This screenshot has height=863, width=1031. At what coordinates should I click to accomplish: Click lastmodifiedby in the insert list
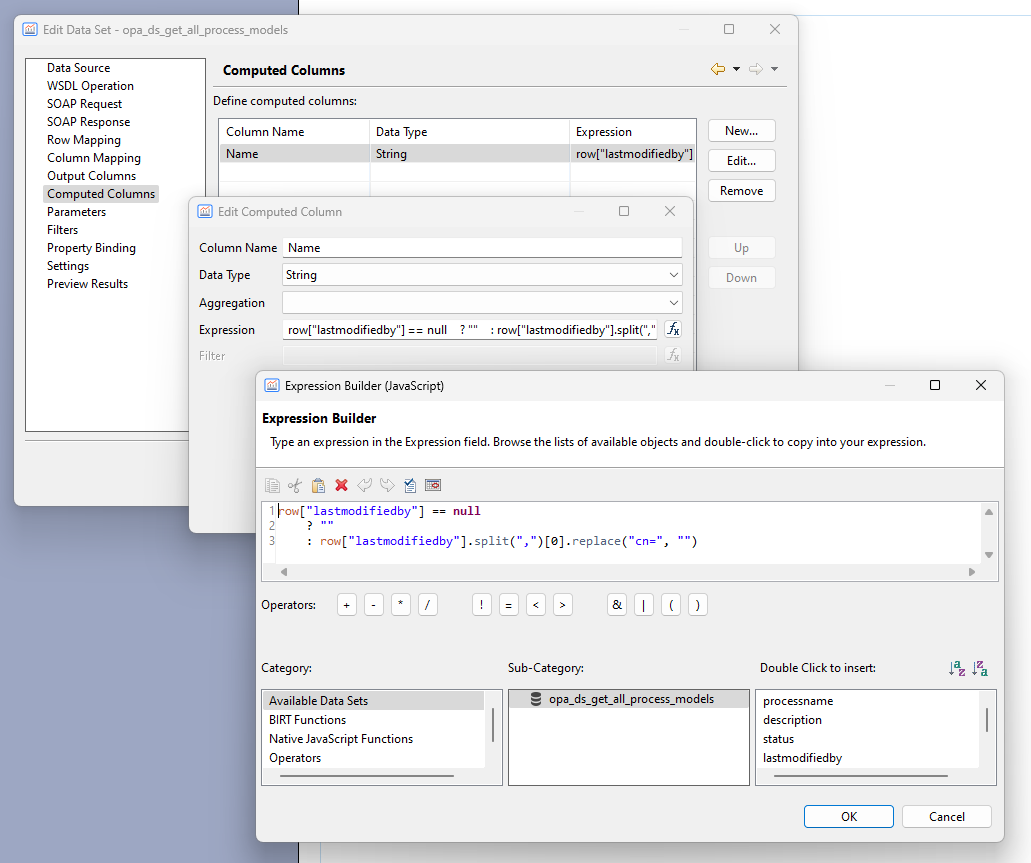(x=802, y=758)
